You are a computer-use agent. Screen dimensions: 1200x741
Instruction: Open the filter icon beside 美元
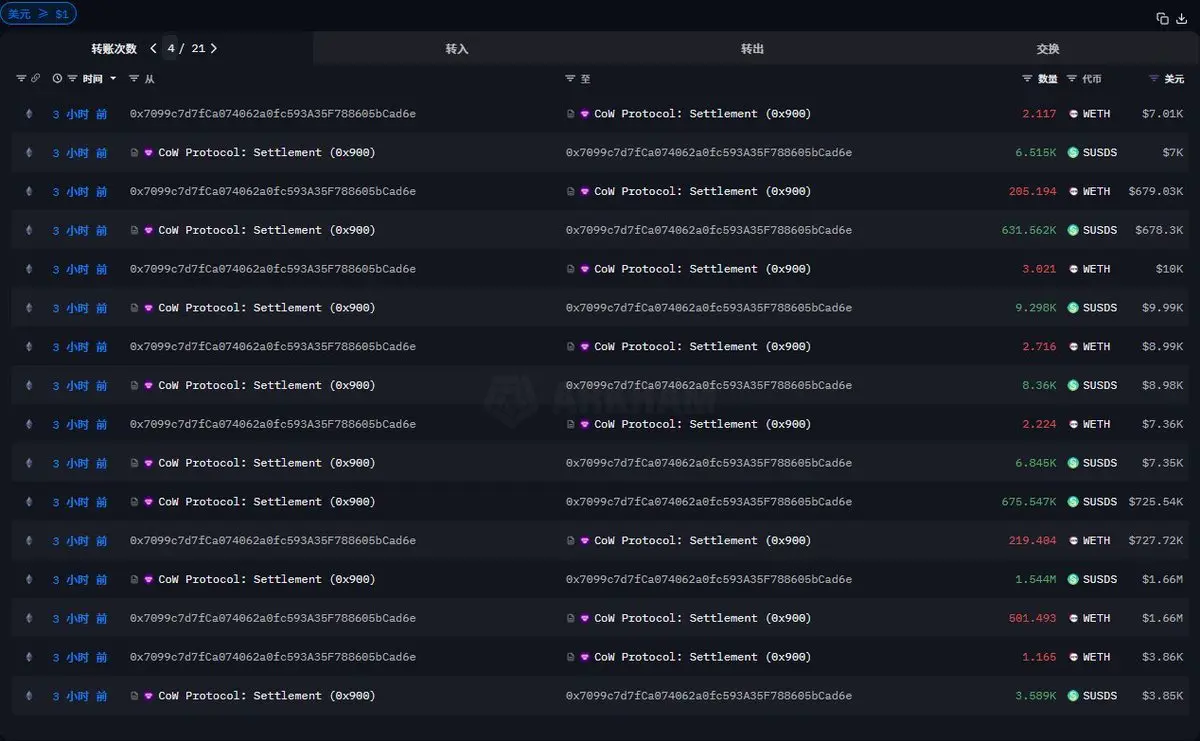click(1154, 78)
